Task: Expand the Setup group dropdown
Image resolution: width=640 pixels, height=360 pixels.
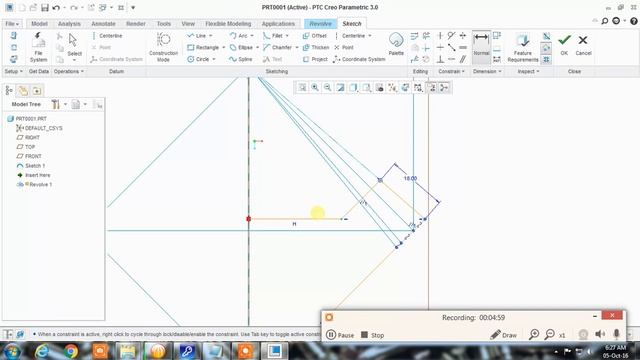Action: [x=13, y=71]
